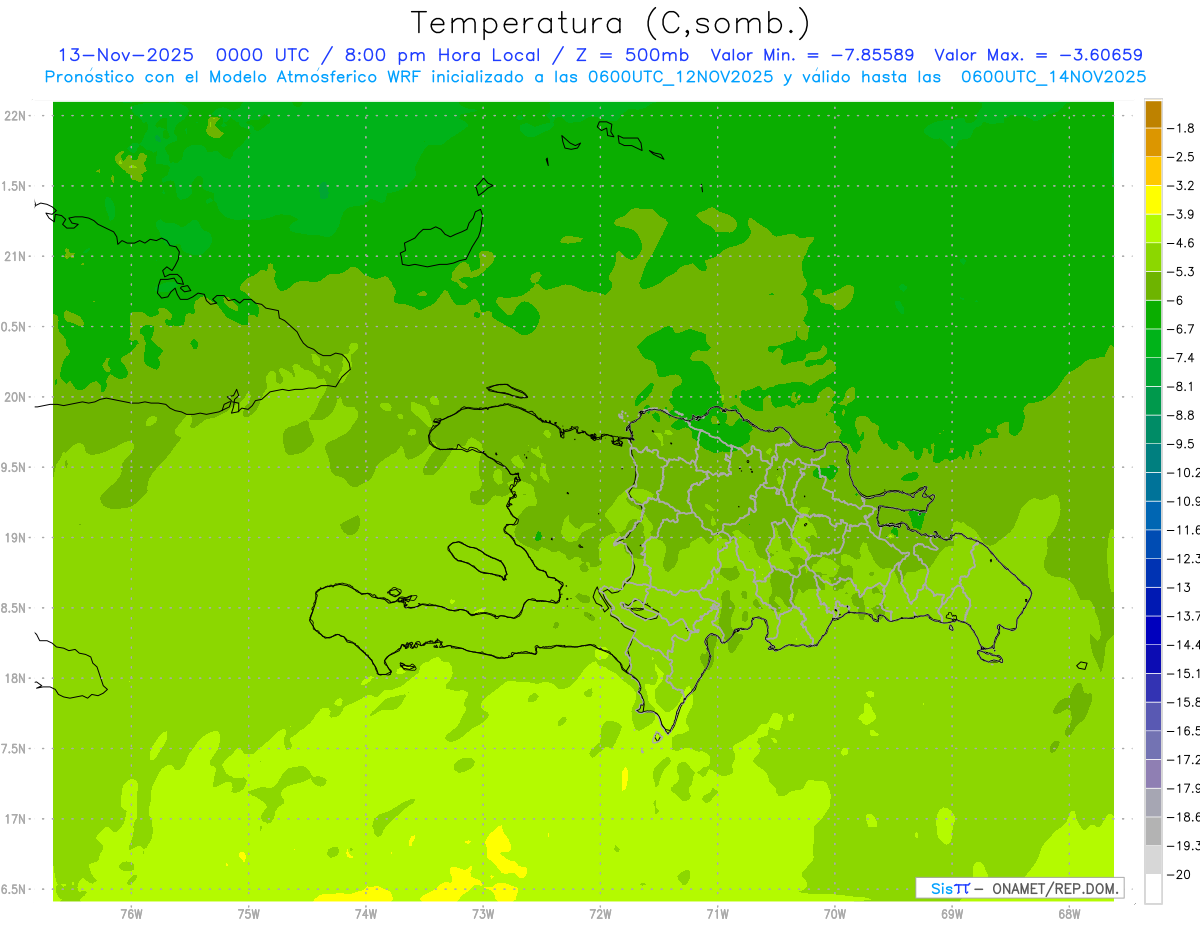
Task: Click the "22N" latitude label
Action: pyautogui.click(x=16, y=116)
